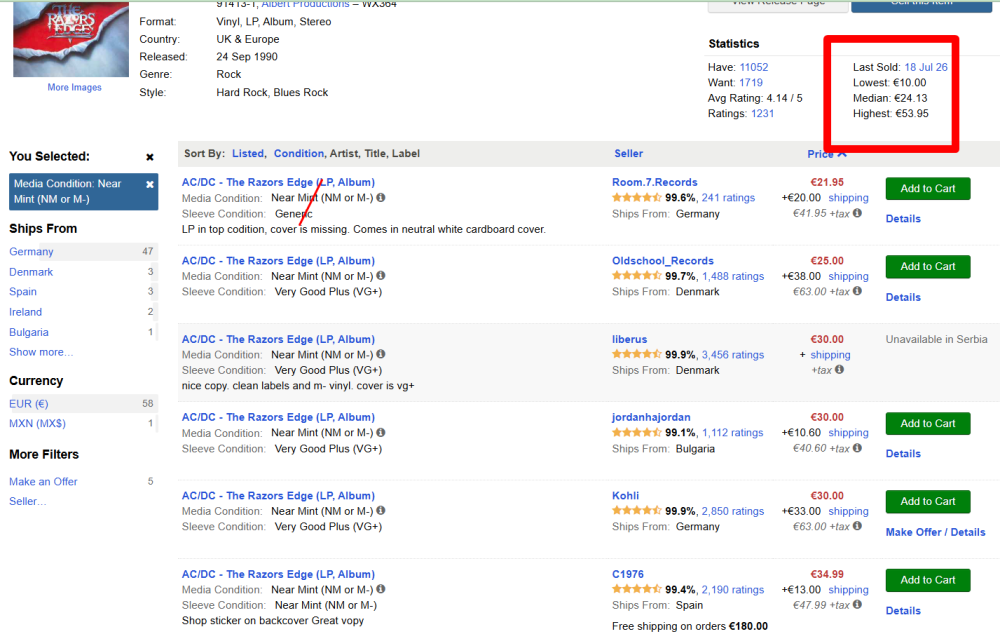View the 3,456 ratings link
The height and width of the screenshot is (634, 1000).
pyautogui.click(x=733, y=355)
